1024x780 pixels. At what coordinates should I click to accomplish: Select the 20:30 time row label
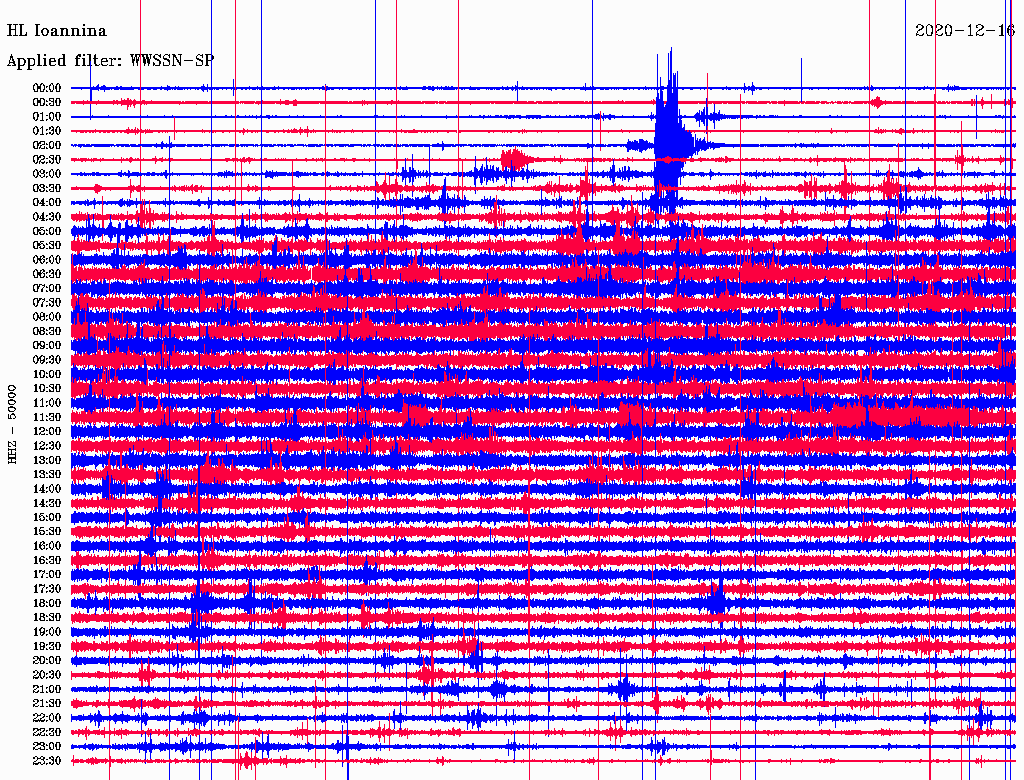click(x=47, y=675)
